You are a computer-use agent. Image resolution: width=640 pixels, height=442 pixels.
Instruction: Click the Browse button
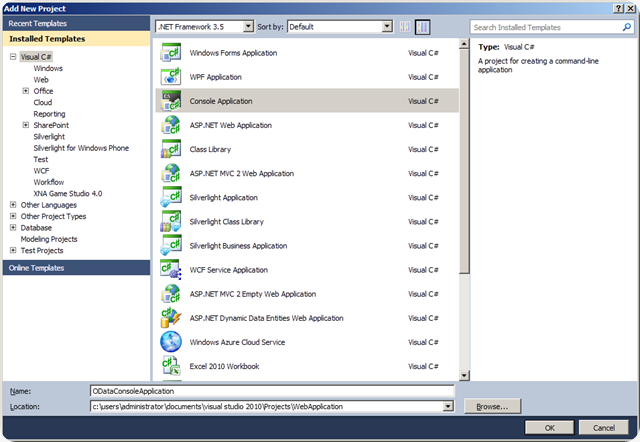pyautogui.click(x=491, y=407)
